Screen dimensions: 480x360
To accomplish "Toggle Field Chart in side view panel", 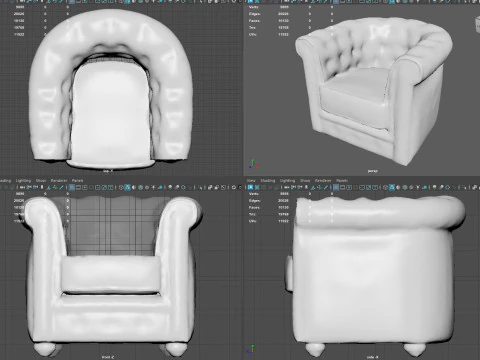I will click(x=362, y=187).
